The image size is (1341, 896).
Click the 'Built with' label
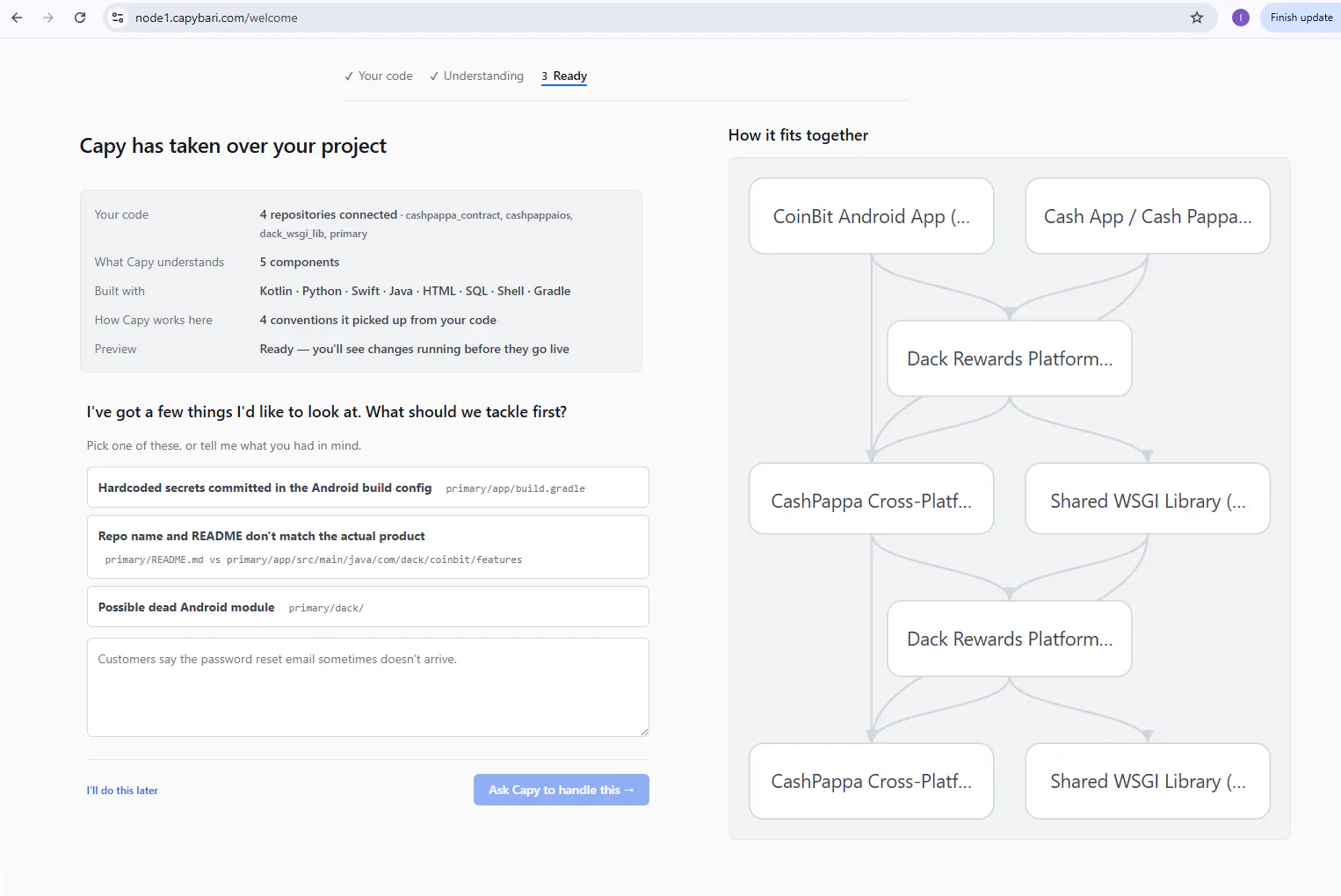120,291
